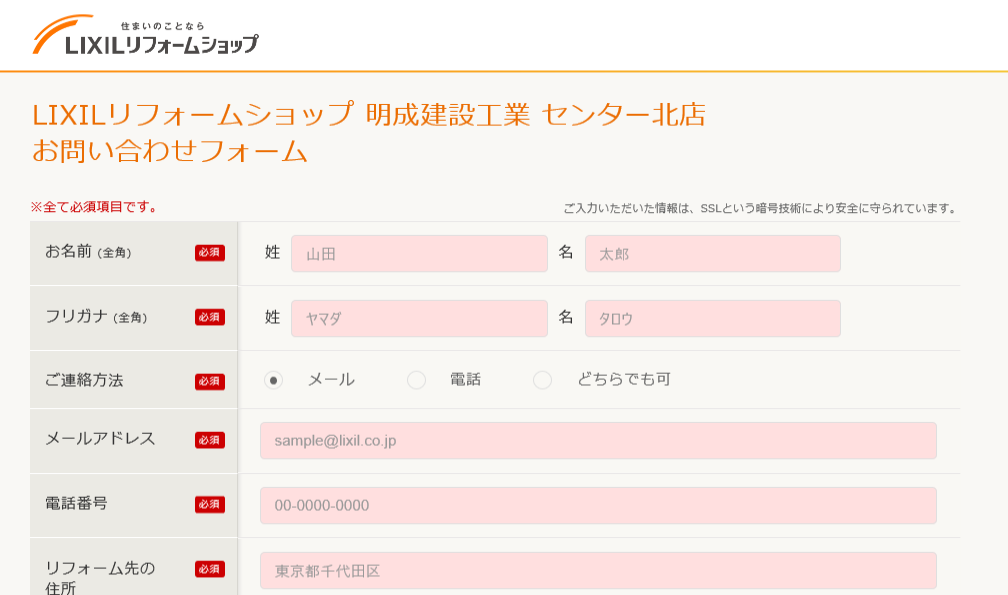Click the お問い合わせフォーム page heading

click(170, 151)
